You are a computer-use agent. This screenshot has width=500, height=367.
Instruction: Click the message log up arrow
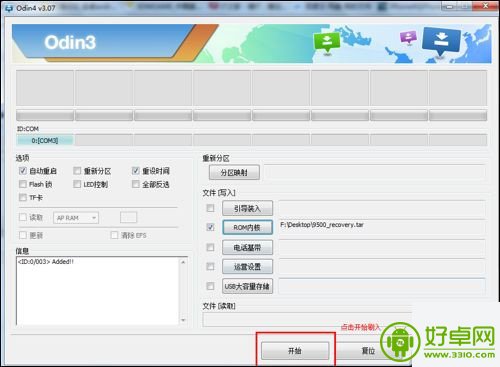[x=183, y=262]
